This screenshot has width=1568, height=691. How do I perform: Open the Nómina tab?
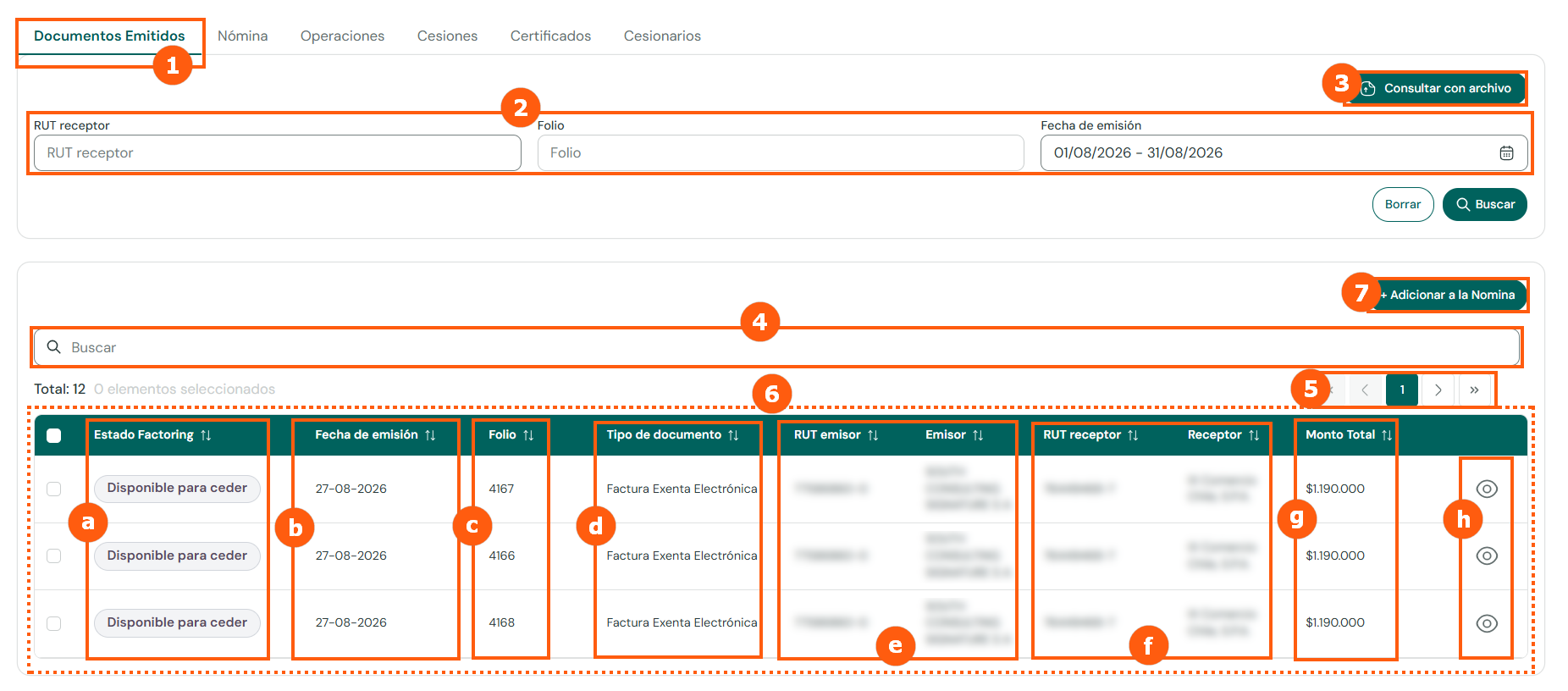pos(243,36)
